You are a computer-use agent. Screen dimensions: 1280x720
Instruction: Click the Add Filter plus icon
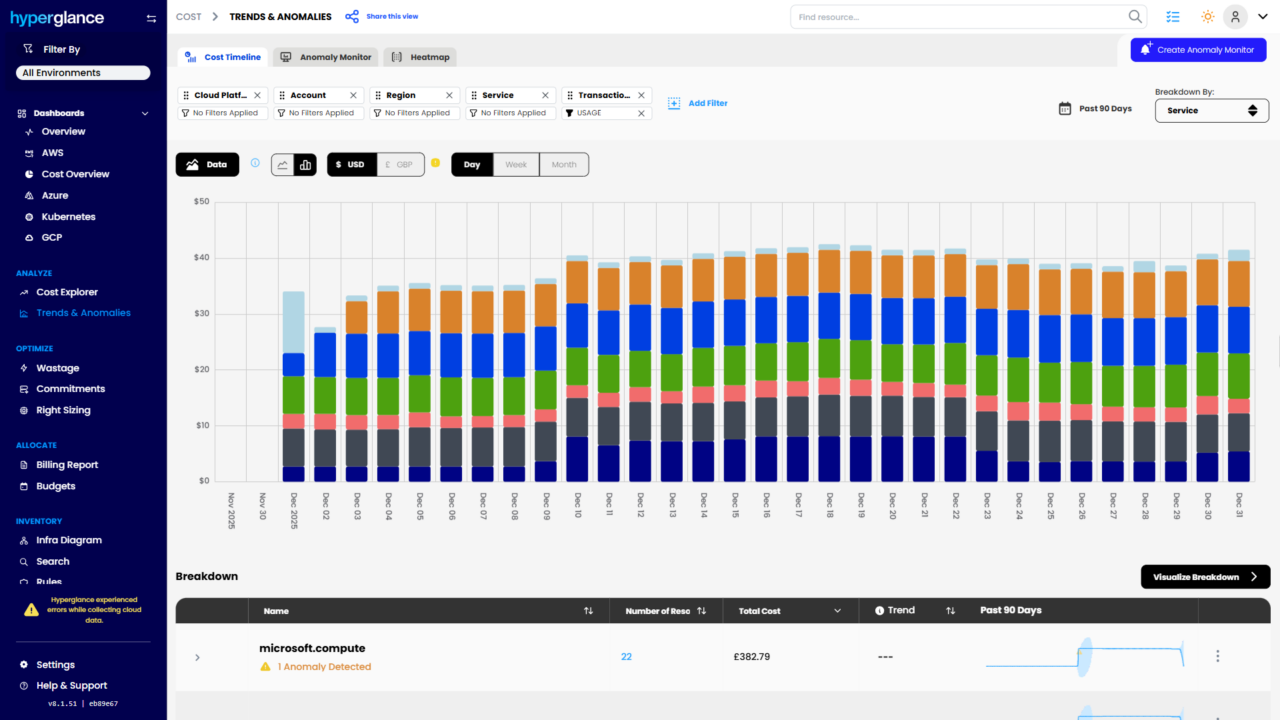[674, 103]
